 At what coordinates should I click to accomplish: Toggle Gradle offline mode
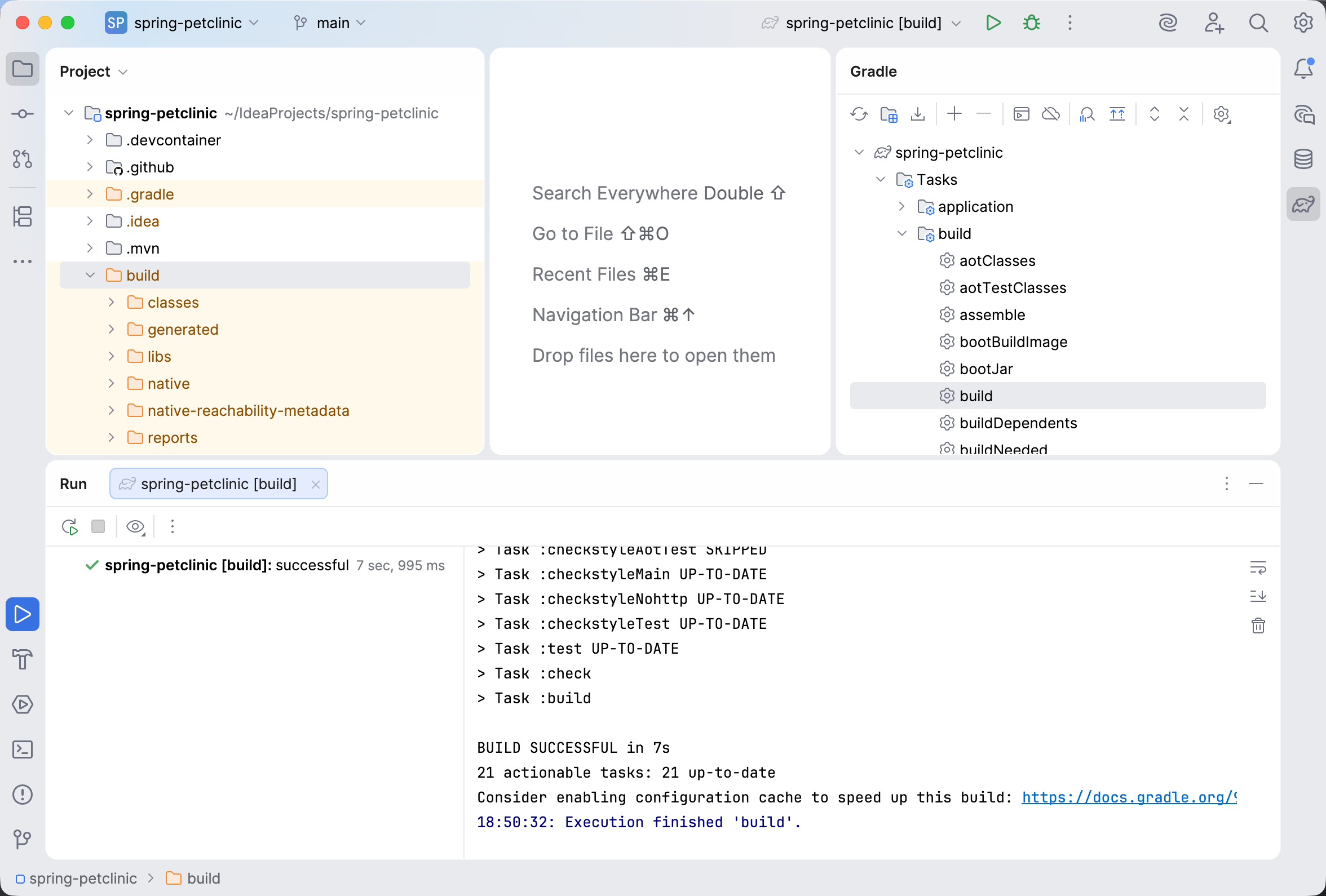pos(1051,114)
